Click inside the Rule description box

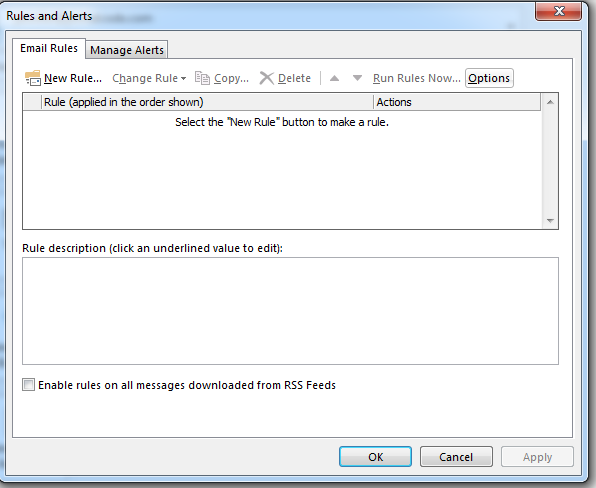pyautogui.click(x=290, y=311)
